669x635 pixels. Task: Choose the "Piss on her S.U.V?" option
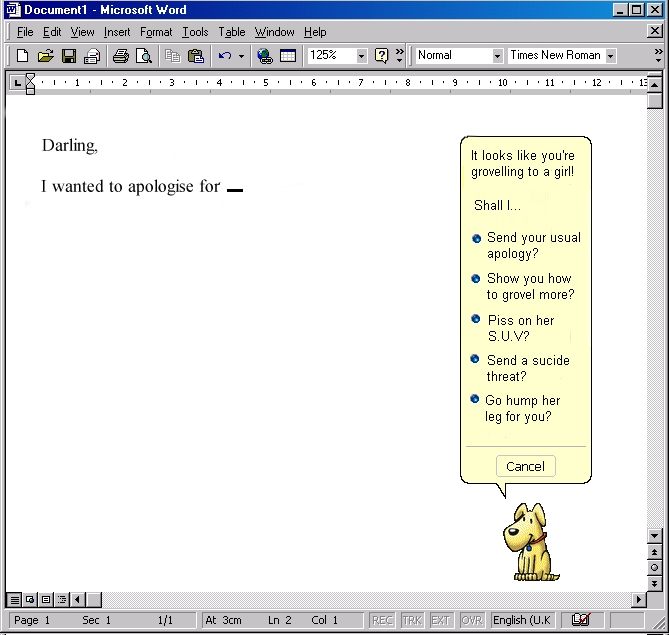coord(513,328)
